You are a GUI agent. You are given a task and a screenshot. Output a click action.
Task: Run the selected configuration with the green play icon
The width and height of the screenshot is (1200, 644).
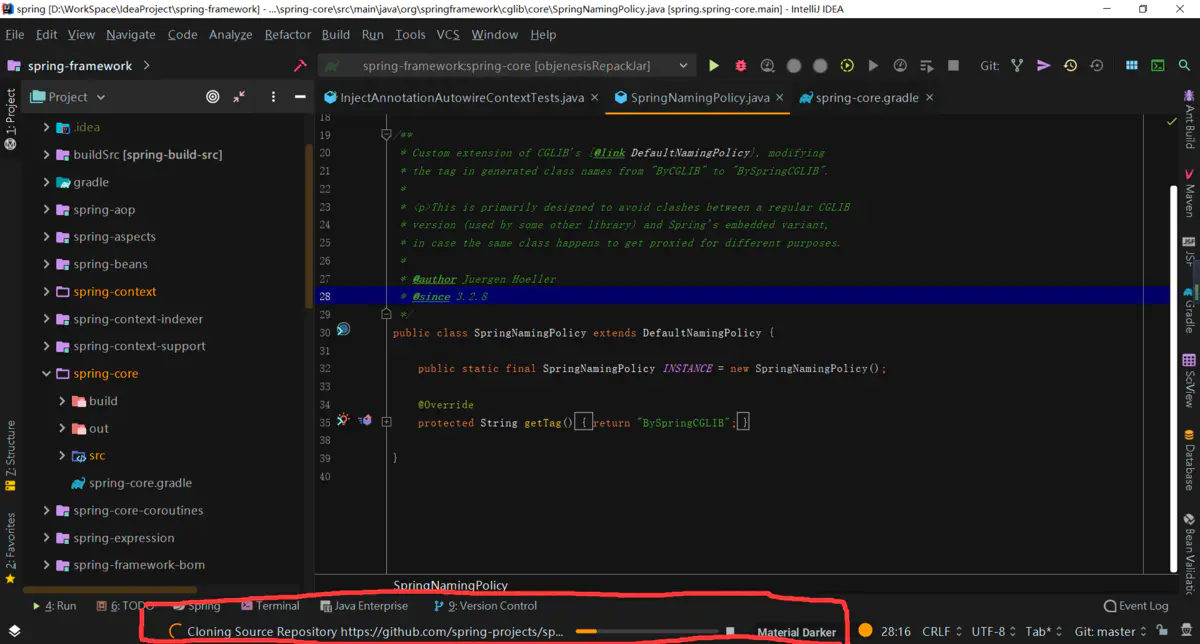point(714,65)
